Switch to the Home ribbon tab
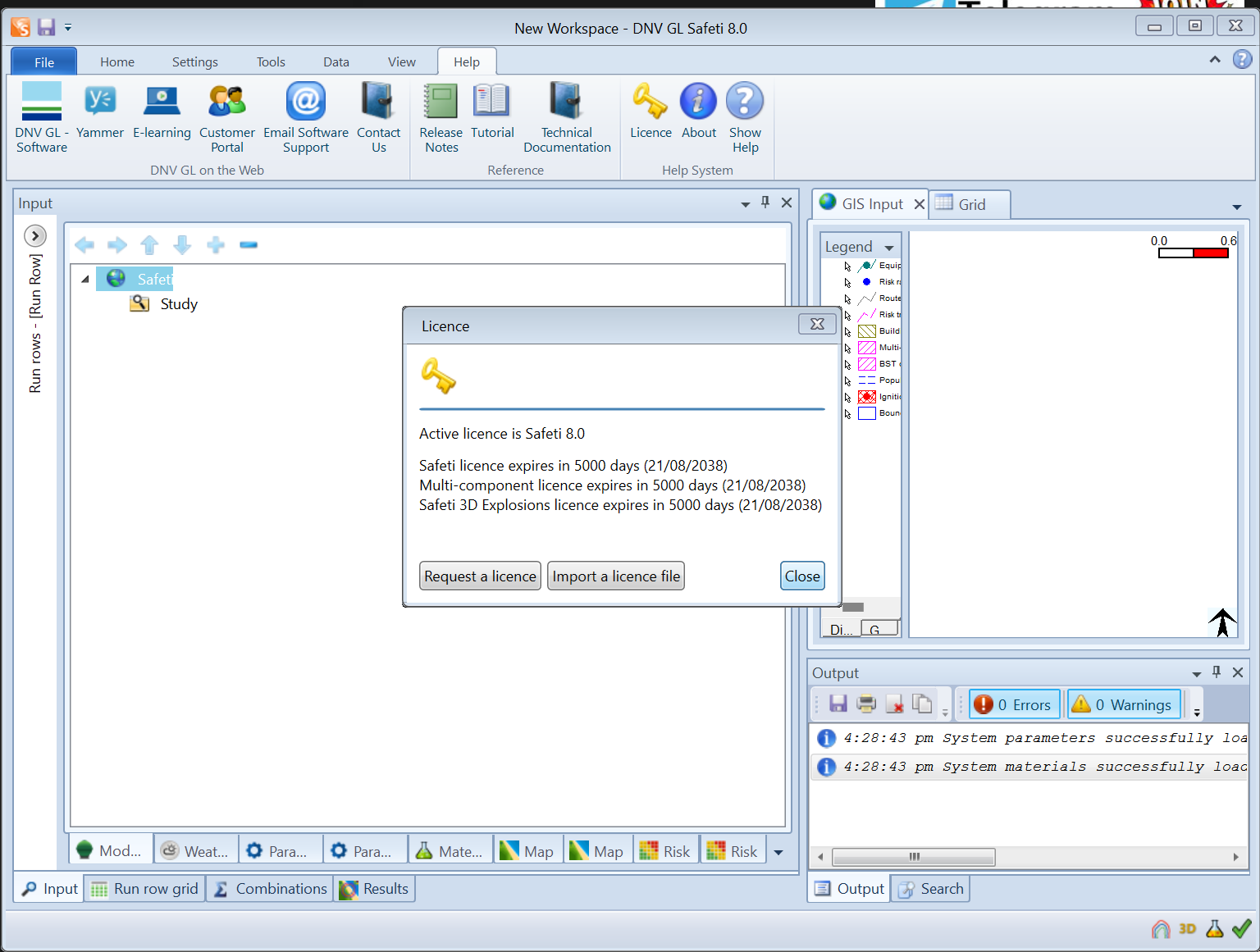1260x952 pixels. 117,61
